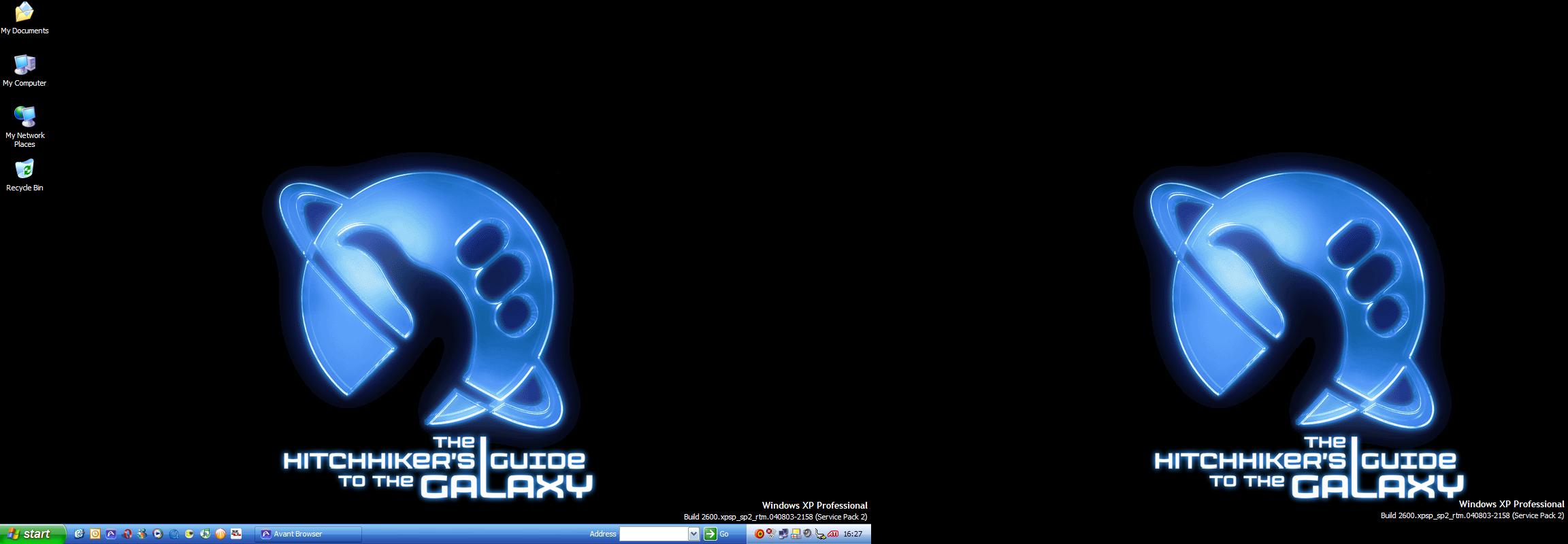
Task: Open the ATI tray icon
Action: [833, 534]
